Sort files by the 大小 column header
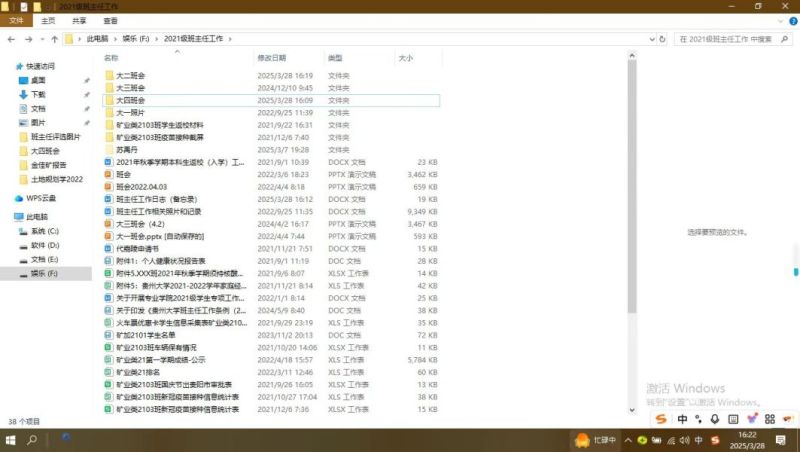The width and height of the screenshot is (800, 452). (406, 58)
